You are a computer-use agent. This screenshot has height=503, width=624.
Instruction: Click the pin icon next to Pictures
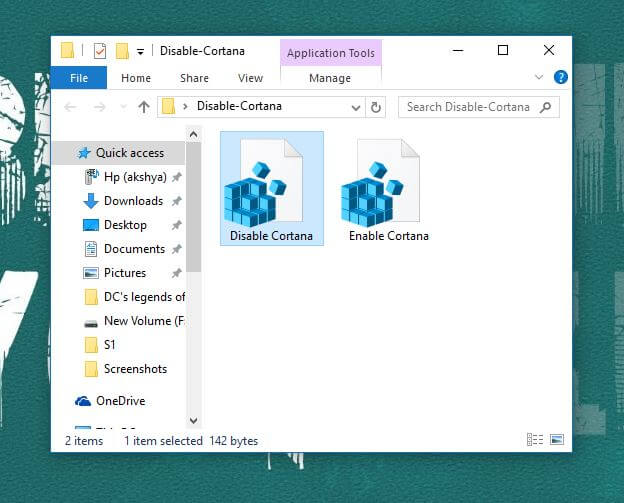(x=177, y=273)
